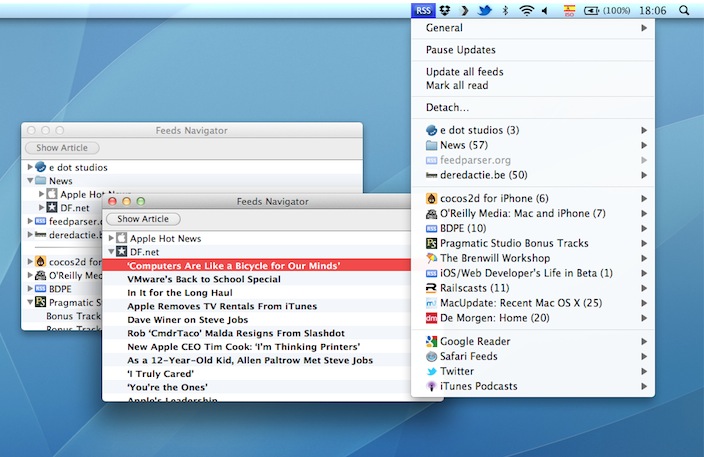Click the iTunes Podcasts icon in menu
The width and height of the screenshot is (704, 457).
(431, 386)
